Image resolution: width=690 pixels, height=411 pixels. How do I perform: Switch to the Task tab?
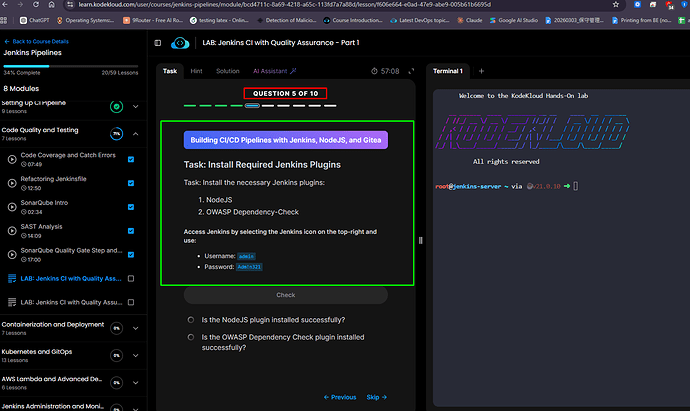coord(170,71)
